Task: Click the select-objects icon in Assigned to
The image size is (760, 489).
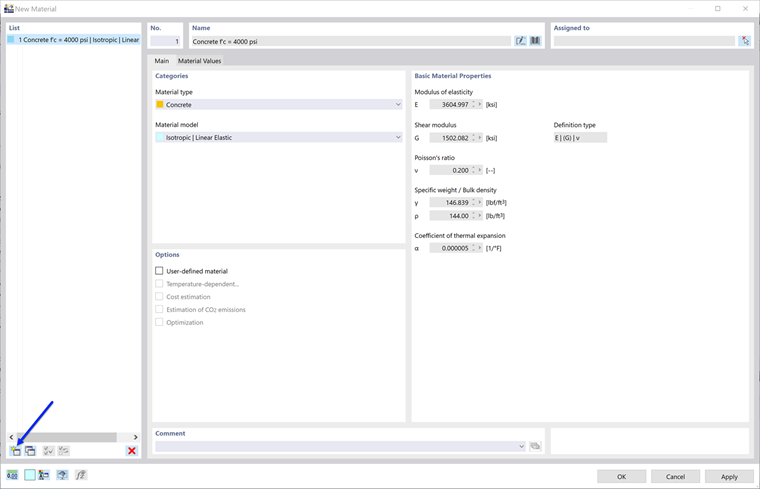Action: click(x=745, y=41)
